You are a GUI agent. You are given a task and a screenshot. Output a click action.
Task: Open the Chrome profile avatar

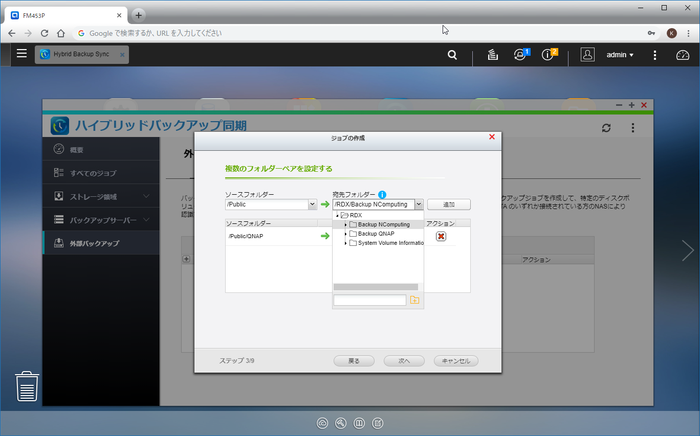tap(671, 33)
